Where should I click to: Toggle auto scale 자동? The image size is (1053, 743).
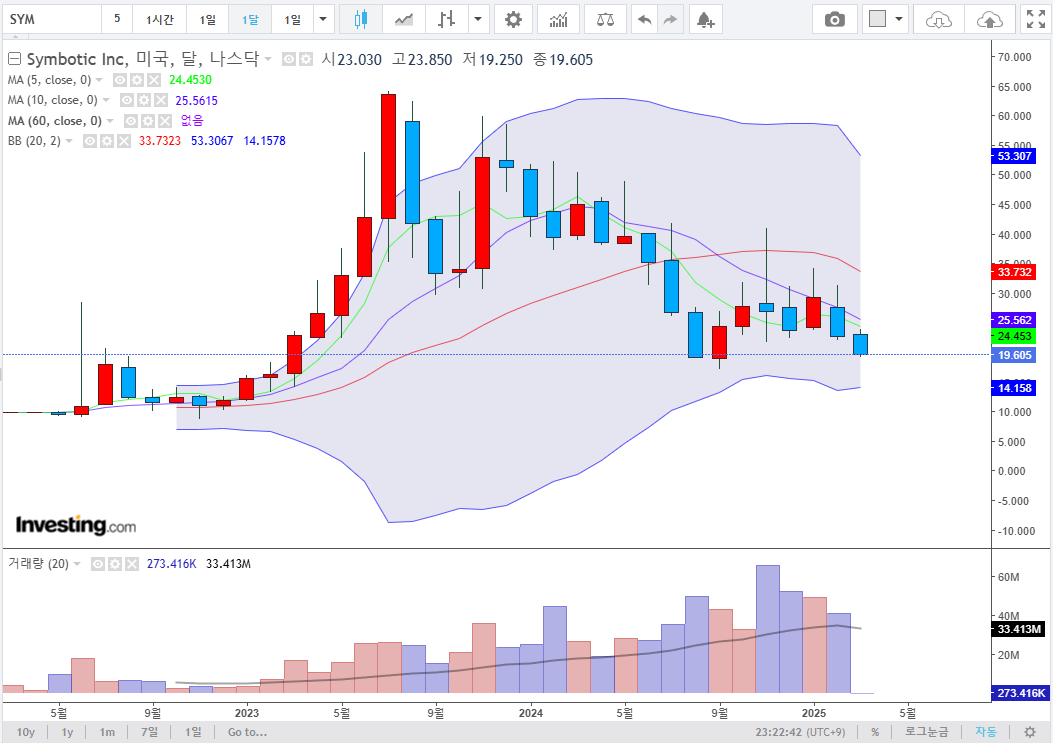tap(986, 732)
